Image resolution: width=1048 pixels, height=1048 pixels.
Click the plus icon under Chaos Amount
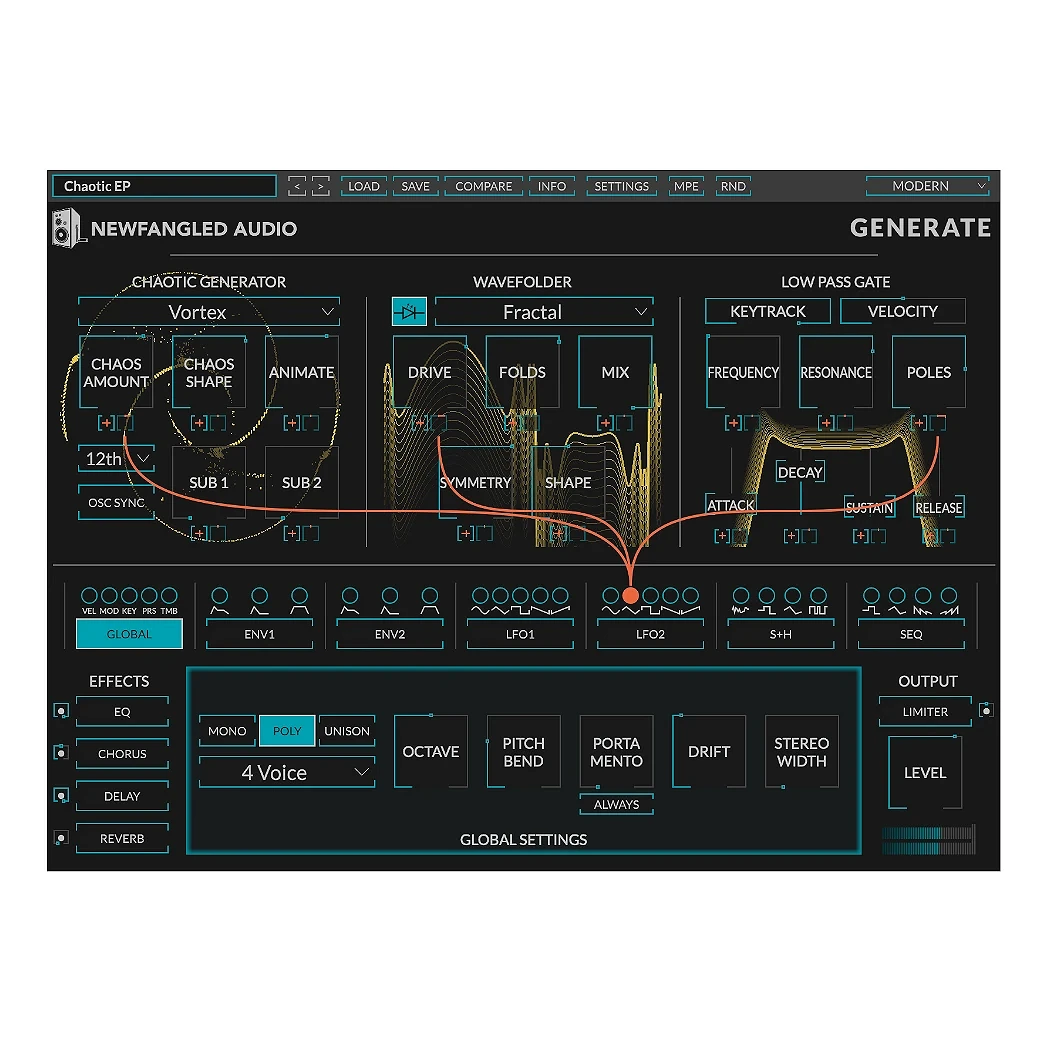point(106,423)
